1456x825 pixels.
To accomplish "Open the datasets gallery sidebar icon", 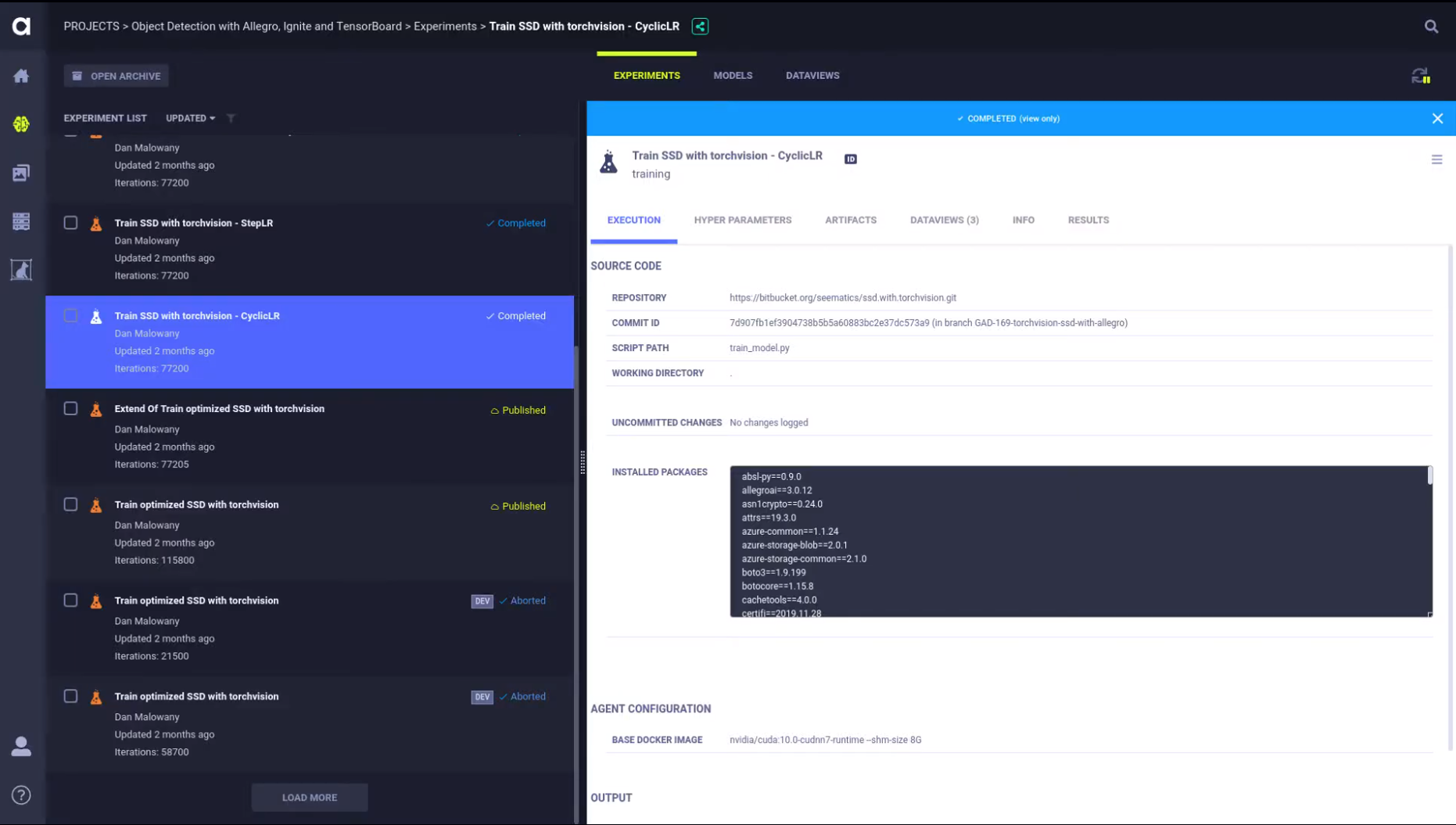I will pyautogui.click(x=21, y=173).
